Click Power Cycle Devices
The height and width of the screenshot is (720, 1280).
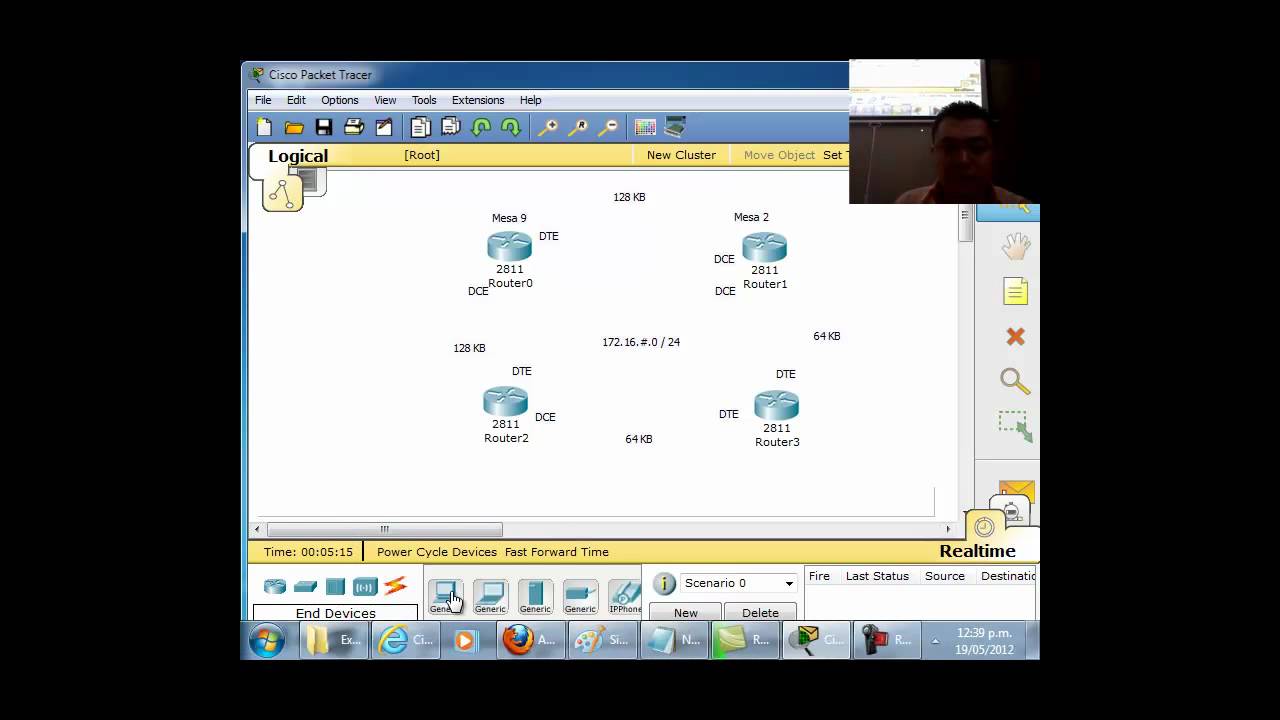pyautogui.click(x=437, y=552)
